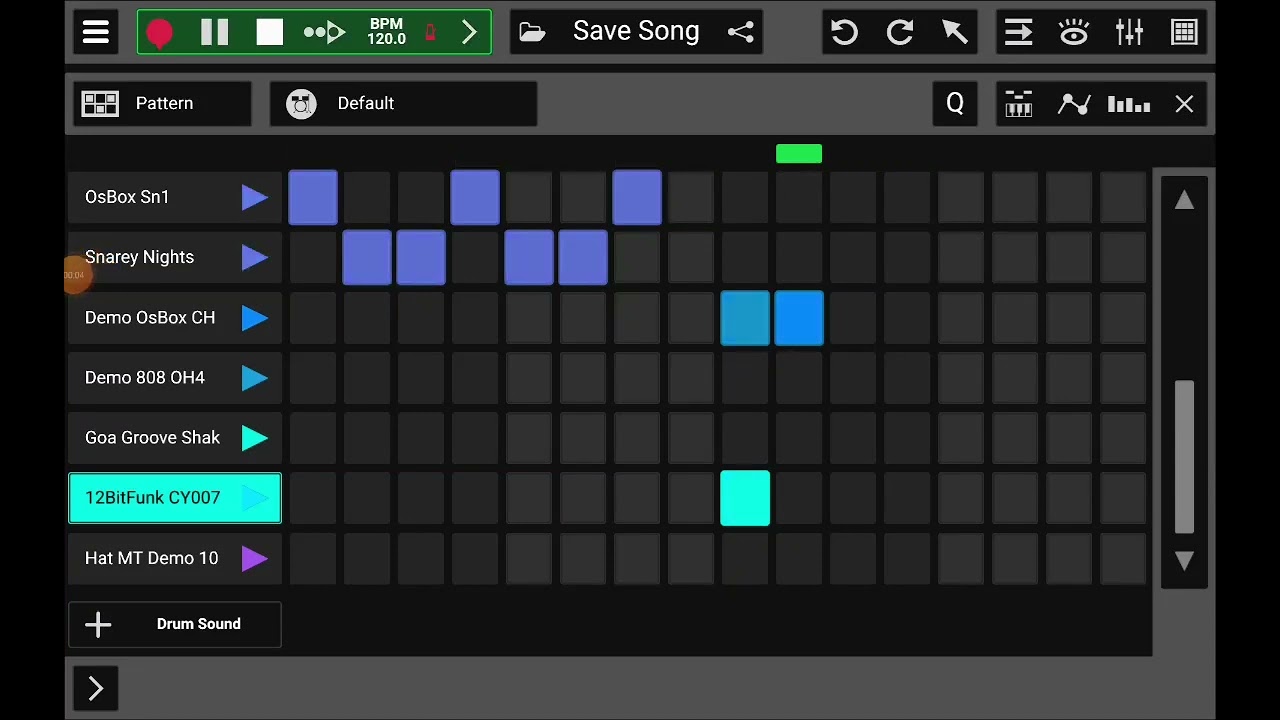The width and height of the screenshot is (1280, 720).
Task: Toggle fourth step of OsBox Sn1 row
Action: pos(475,197)
